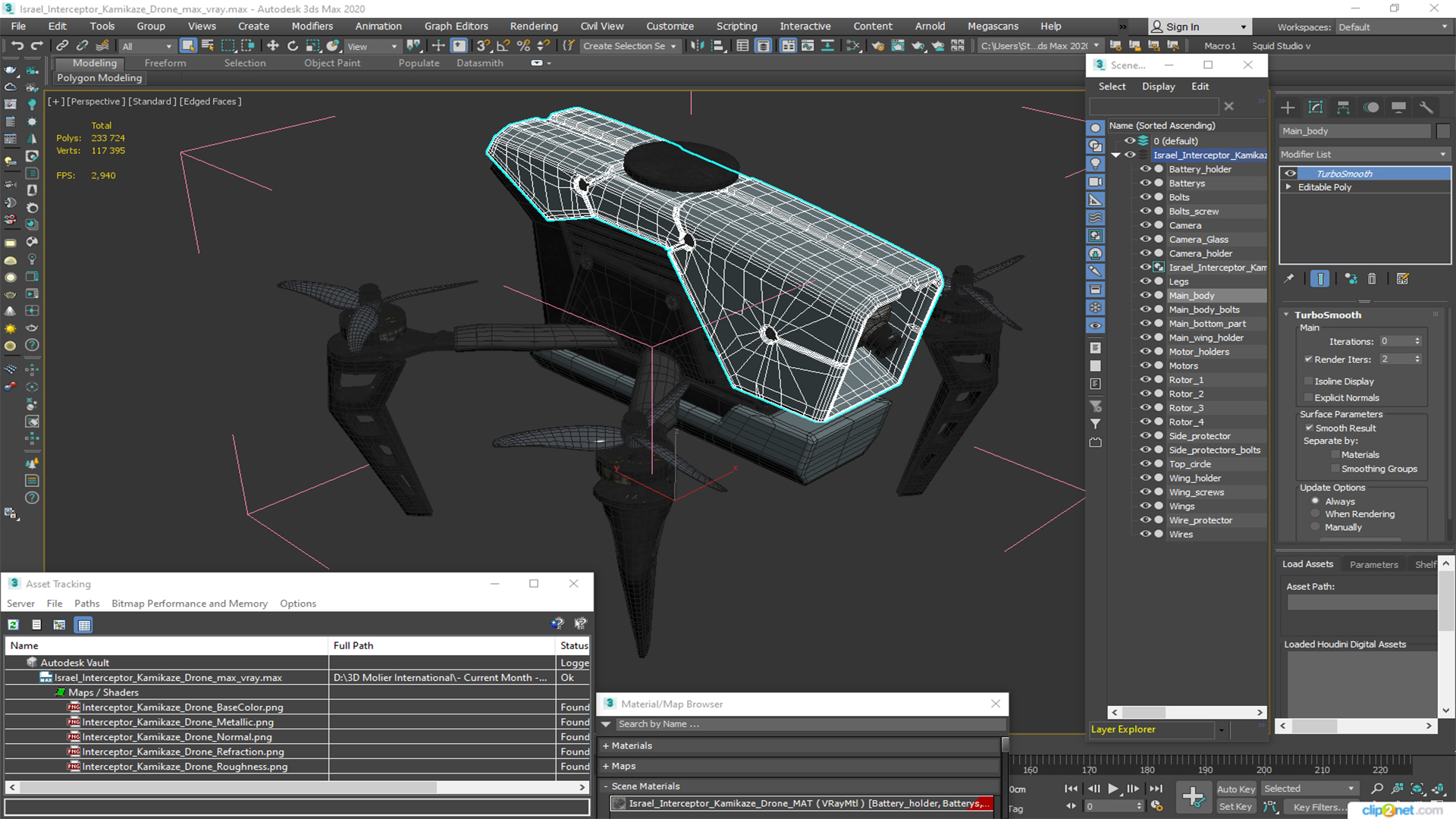Viewport: 1456px width, 819px height.
Task: Activate the Select Object tool
Action: pos(187,45)
